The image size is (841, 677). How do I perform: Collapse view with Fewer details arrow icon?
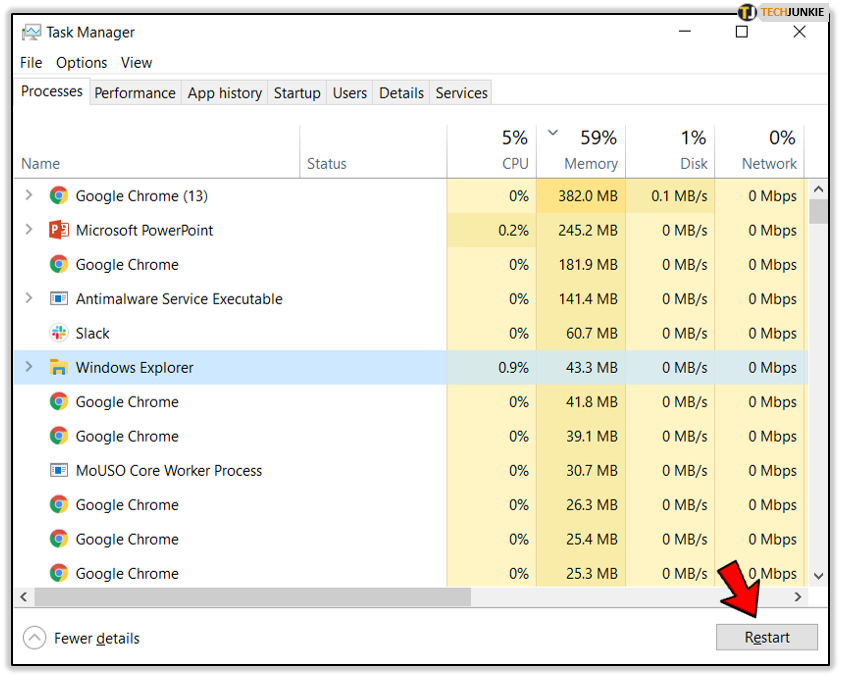(34, 638)
